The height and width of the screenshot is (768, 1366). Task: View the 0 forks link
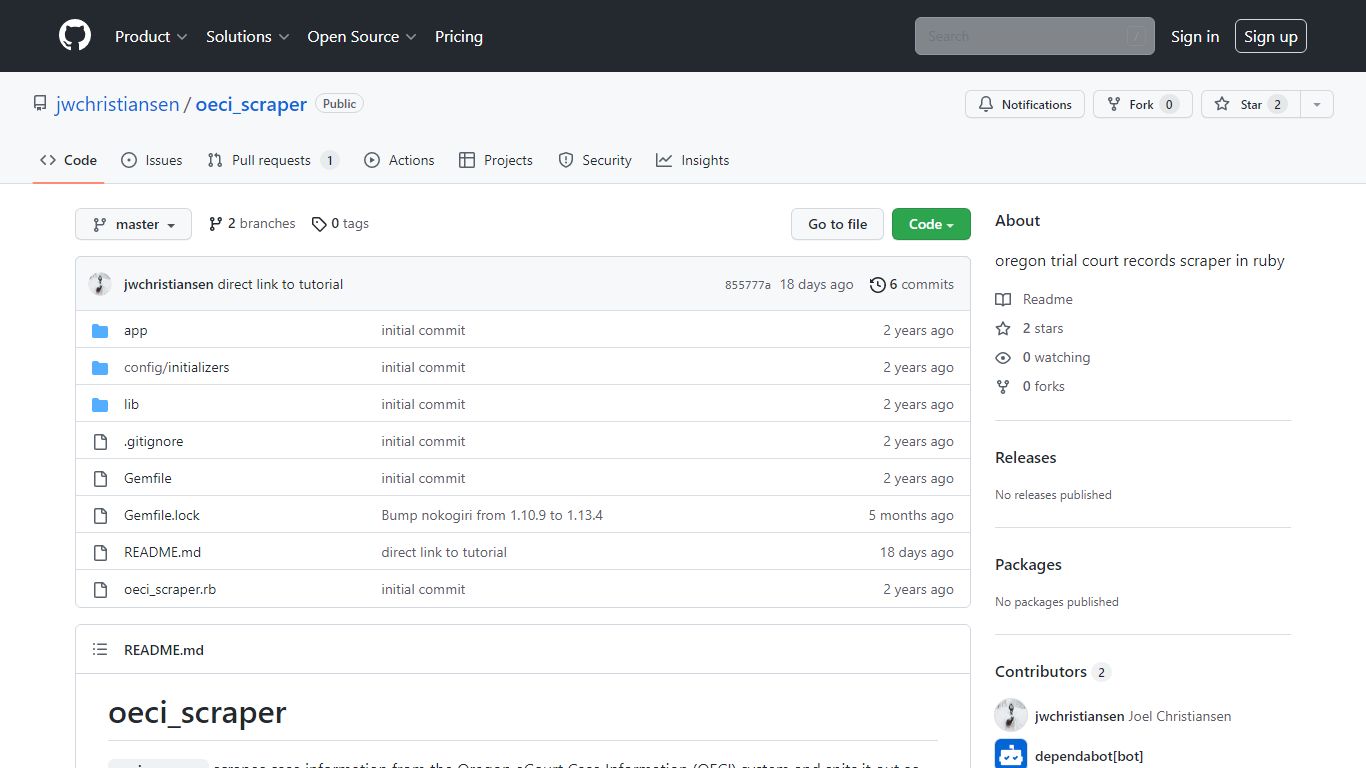[1030, 386]
